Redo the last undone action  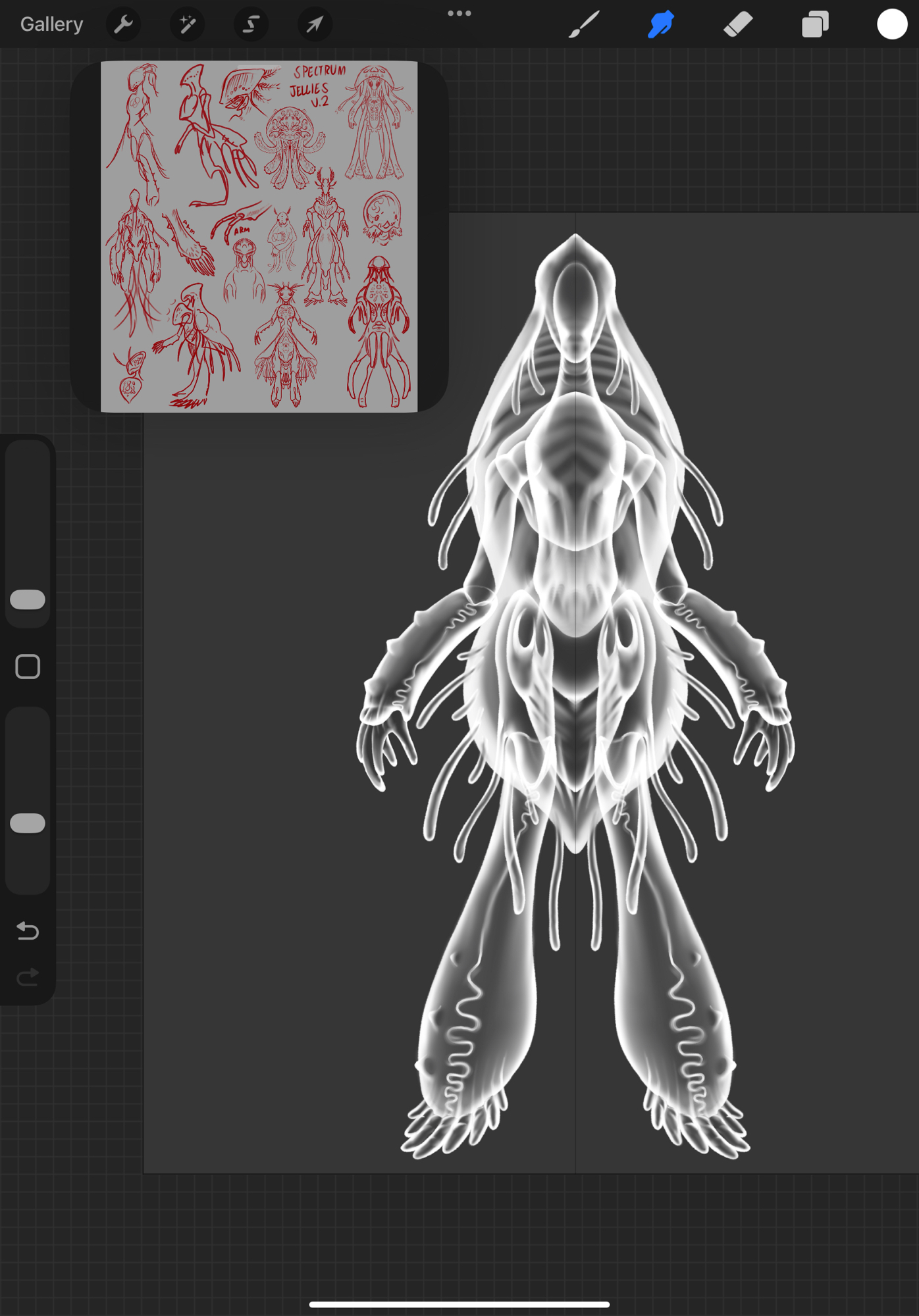pyautogui.click(x=28, y=977)
